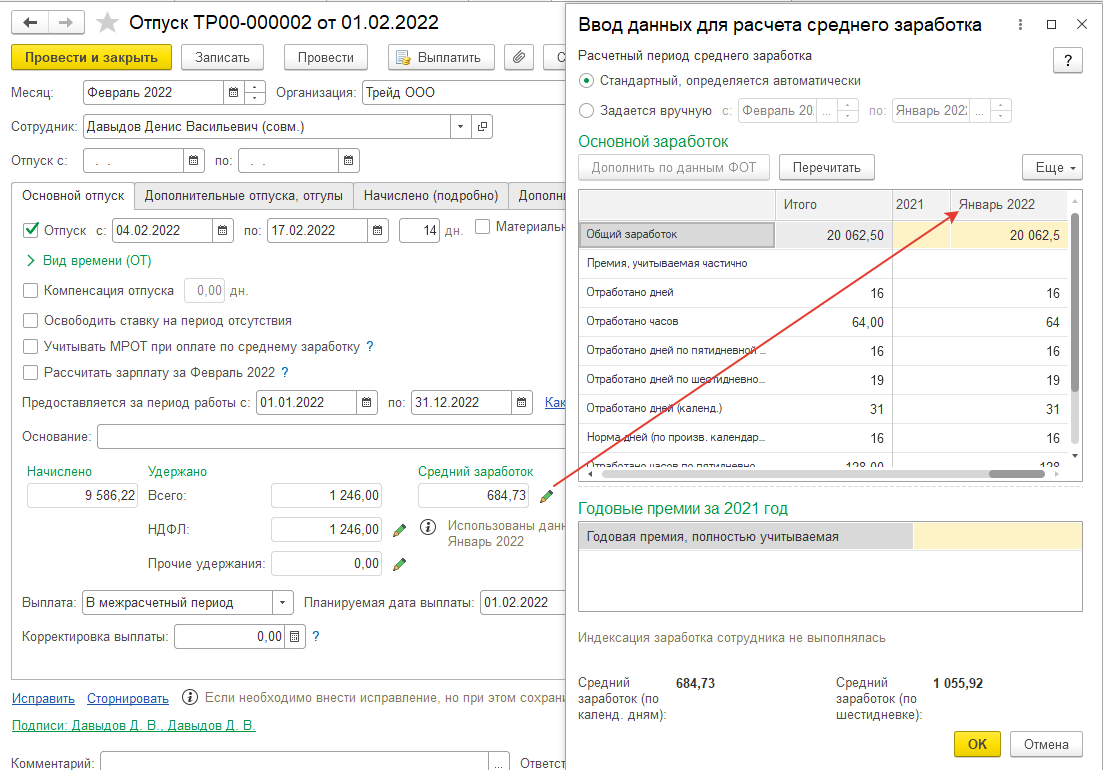
Task: Toggle the Отпуск checkbox
Action: point(31,230)
